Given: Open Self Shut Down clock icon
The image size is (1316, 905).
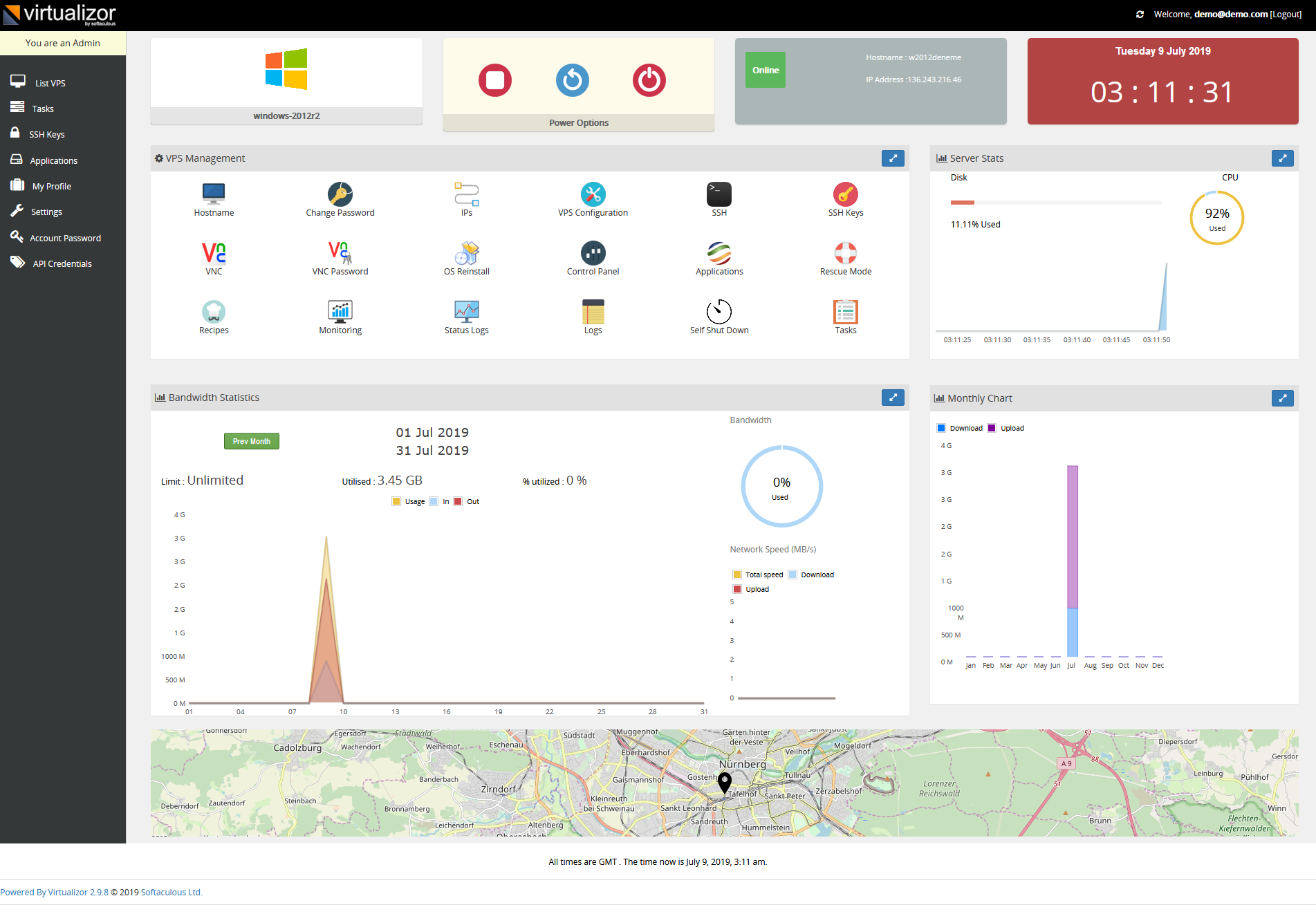Looking at the screenshot, I should coord(719,312).
